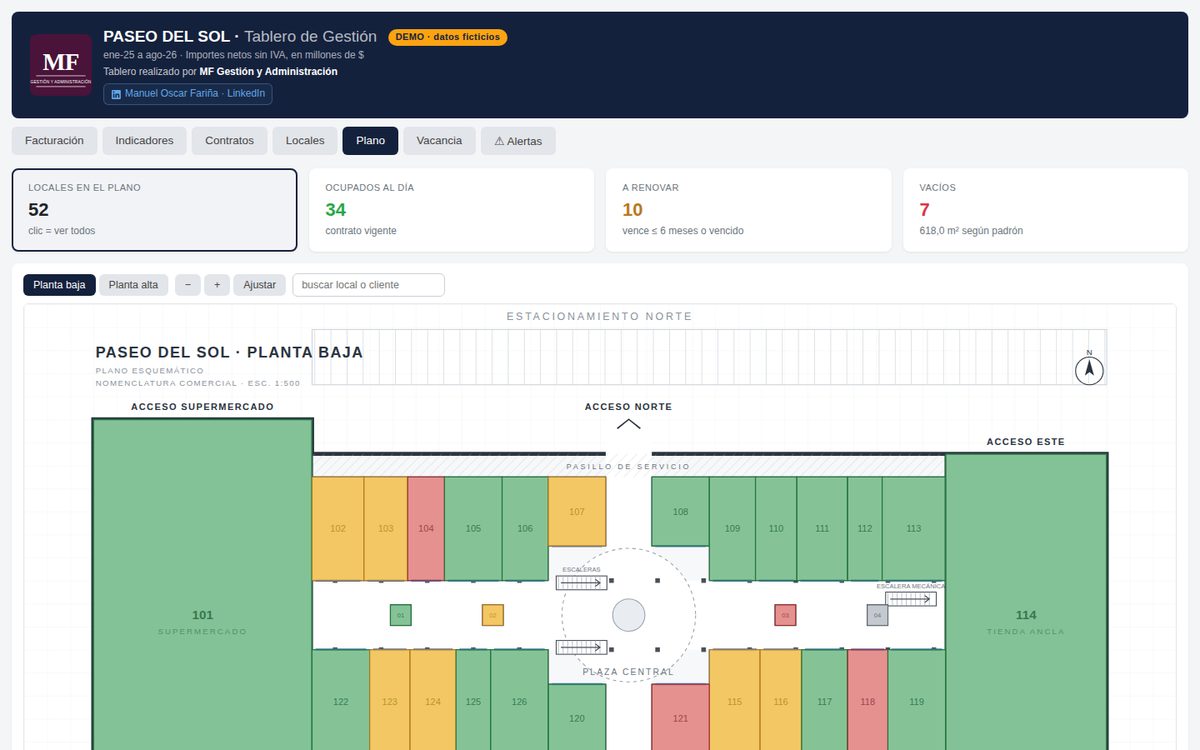The width and height of the screenshot is (1200, 750).
Task: Click the MF Gestión logo
Action: pos(61,65)
